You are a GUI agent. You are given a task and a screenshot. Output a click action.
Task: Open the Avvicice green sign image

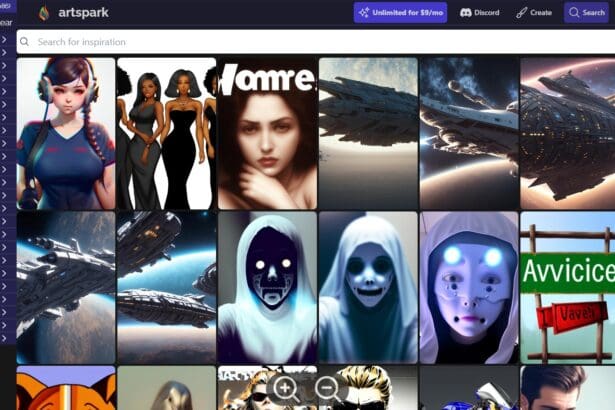click(x=568, y=288)
